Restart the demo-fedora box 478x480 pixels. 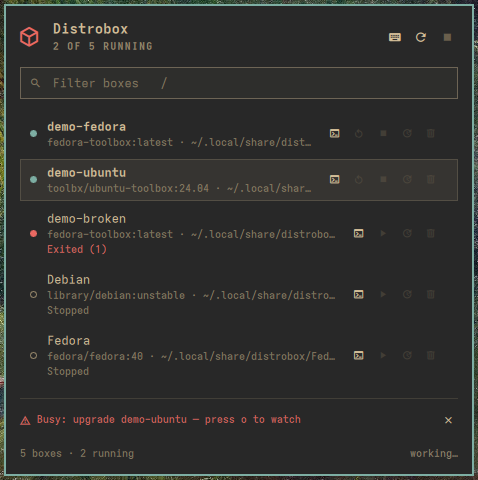(359, 133)
